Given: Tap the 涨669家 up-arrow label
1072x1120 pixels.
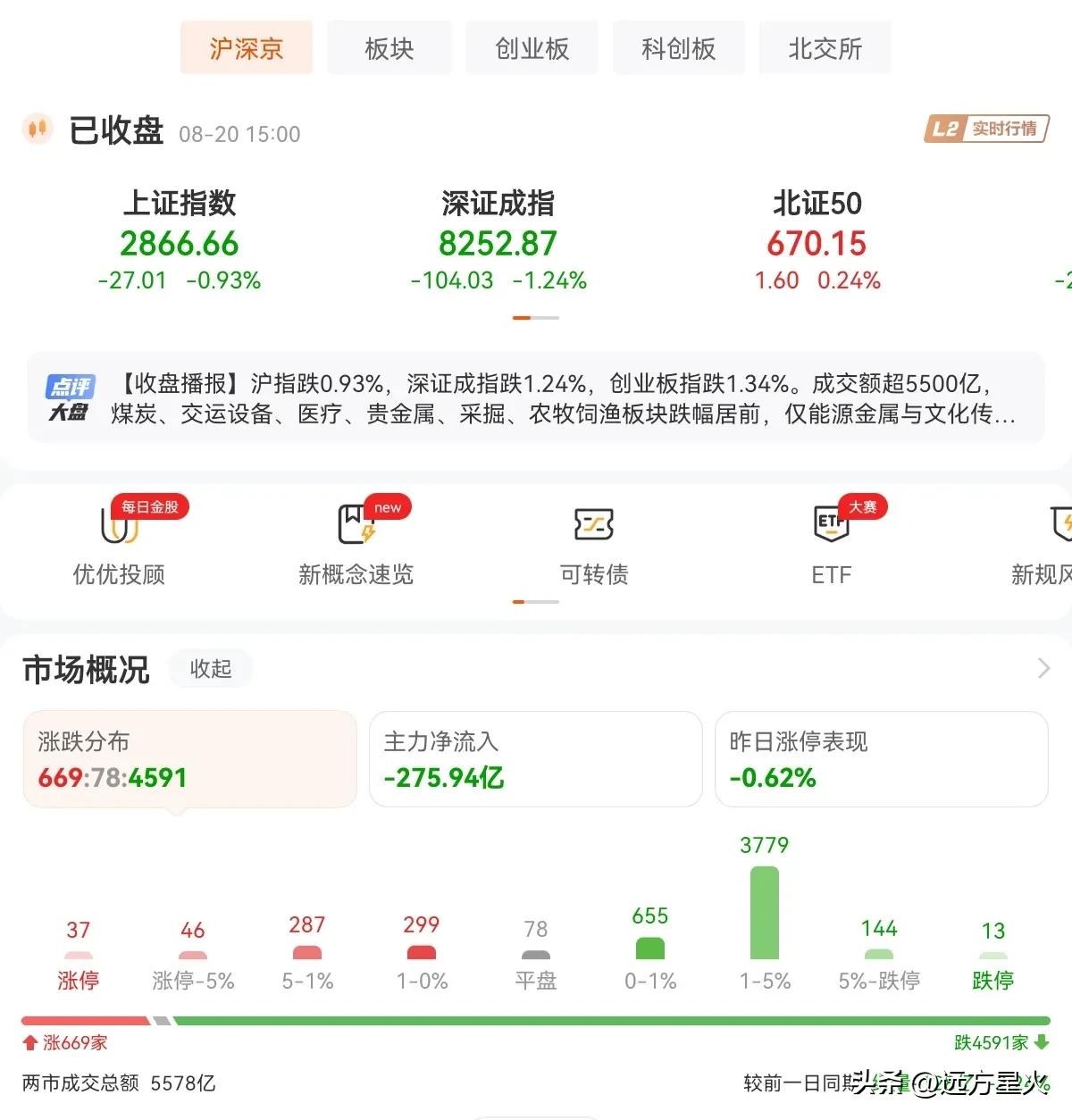Looking at the screenshot, I should 65,1042.
